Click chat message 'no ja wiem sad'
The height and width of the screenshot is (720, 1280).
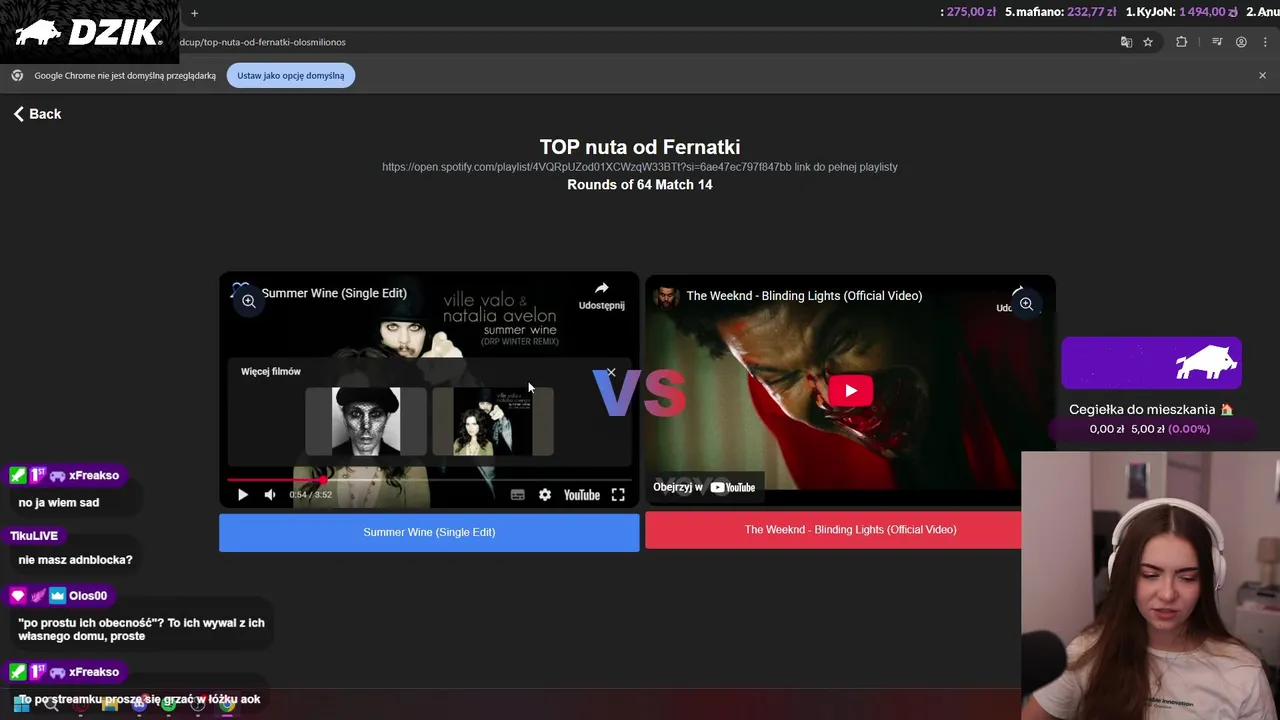[59, 503]
